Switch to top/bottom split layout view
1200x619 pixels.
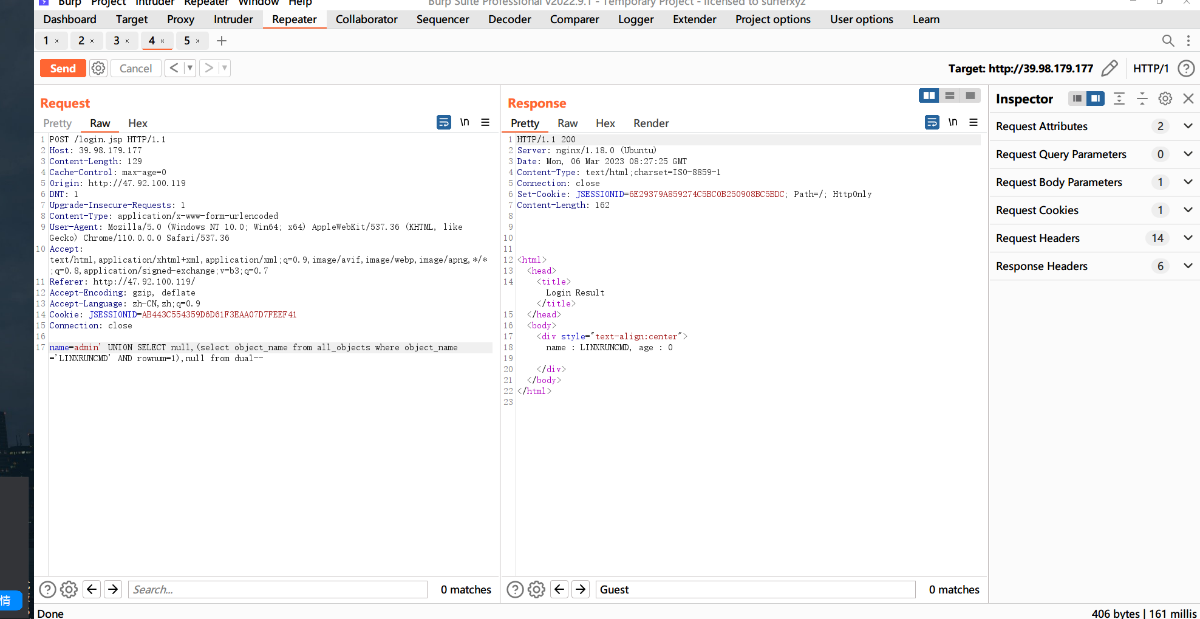coord(950,95)
